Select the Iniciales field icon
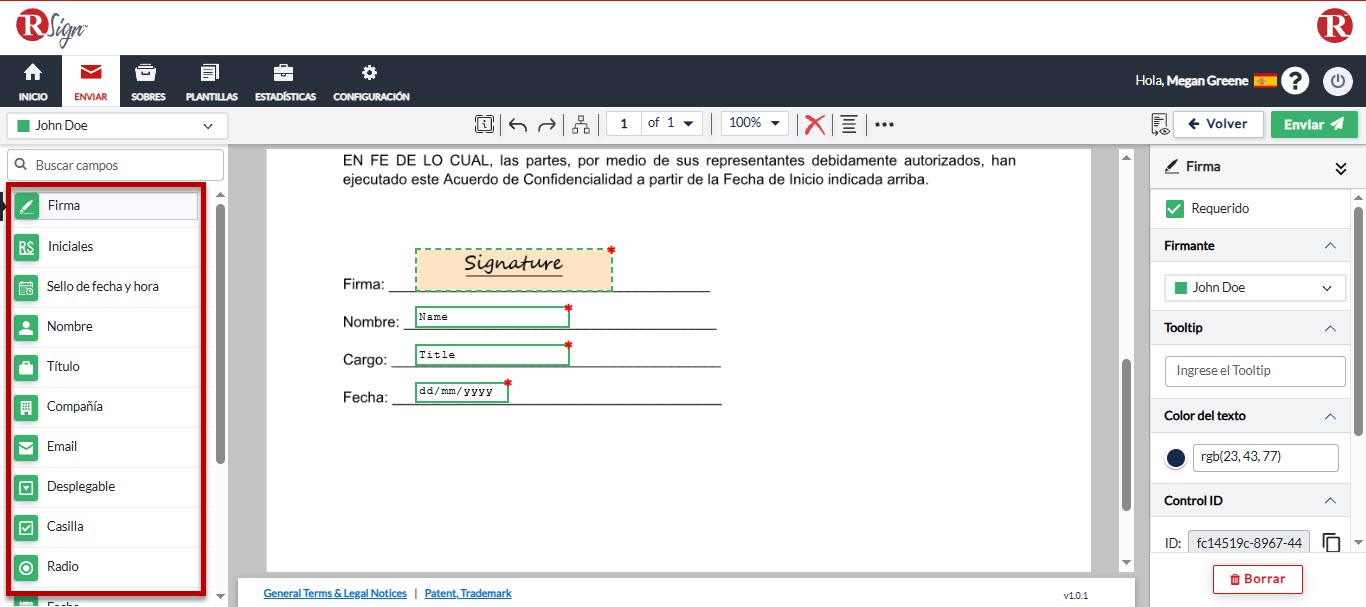 26,246
